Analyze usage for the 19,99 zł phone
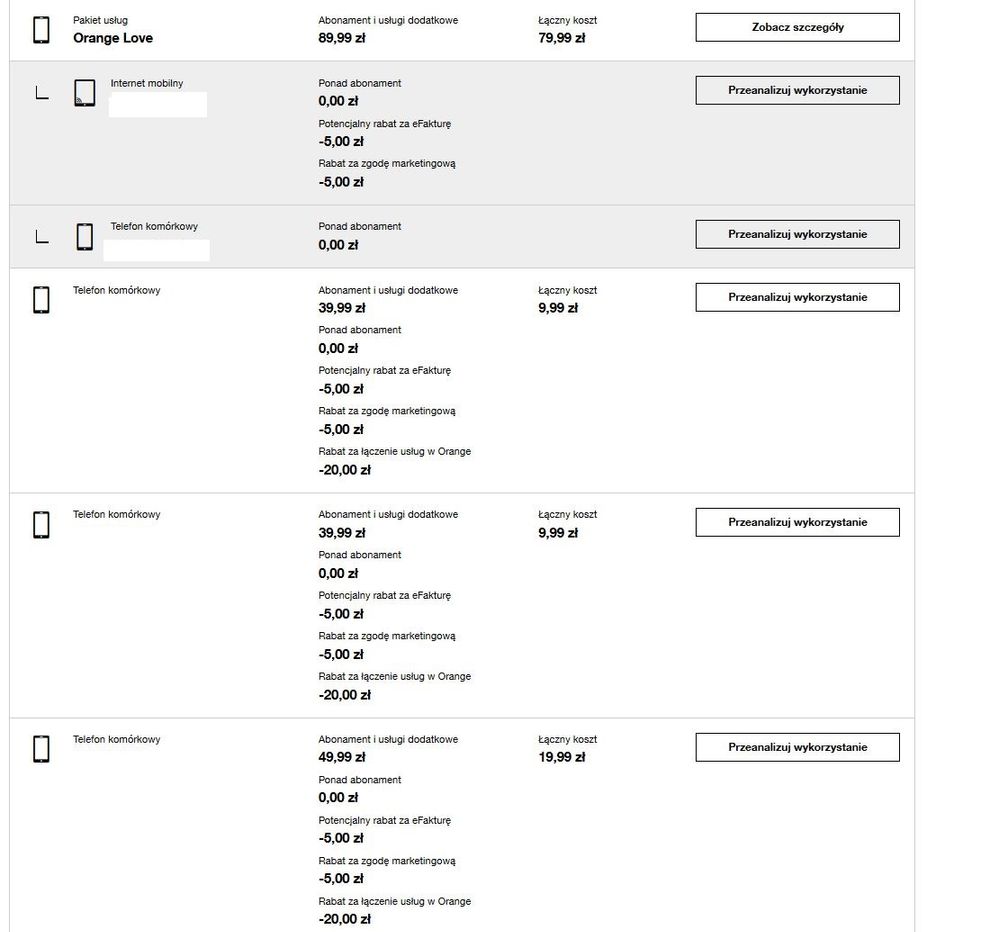999x932 pixels. point(797,747)
